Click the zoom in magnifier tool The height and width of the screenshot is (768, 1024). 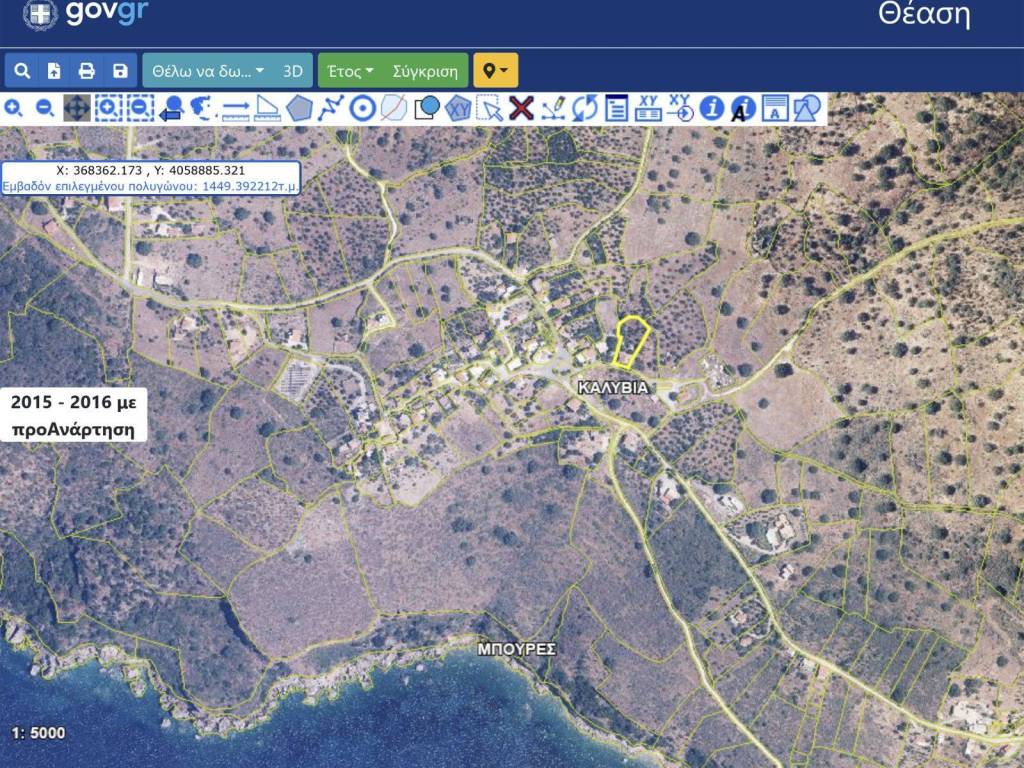point(14,108)
